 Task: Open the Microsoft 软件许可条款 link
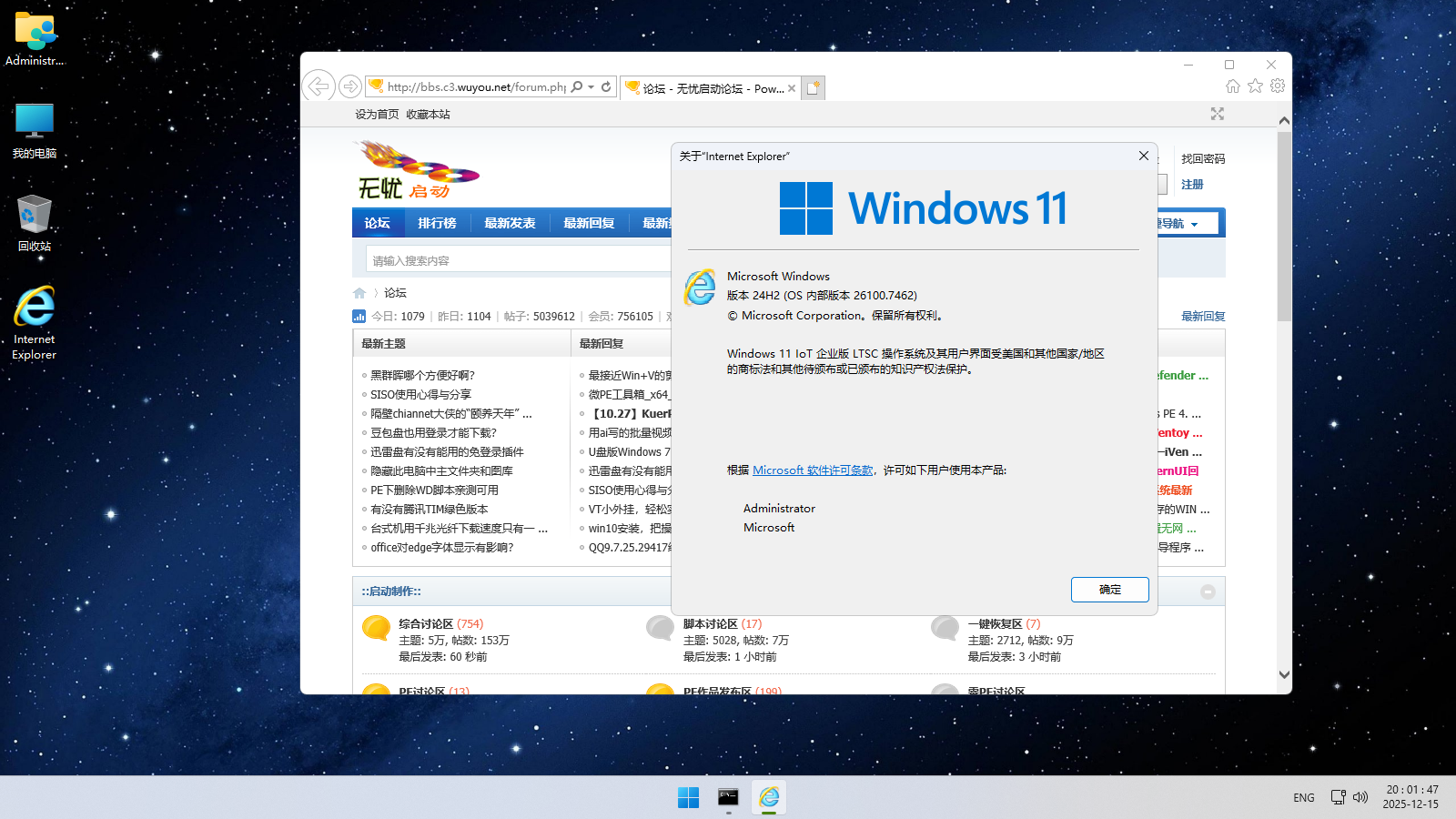click(813, 470)
